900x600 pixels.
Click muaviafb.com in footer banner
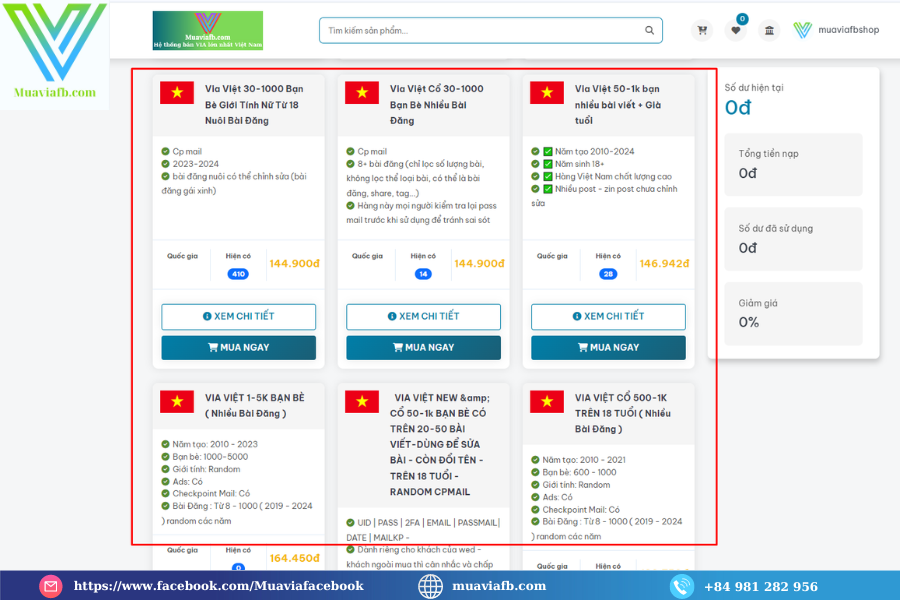[499, 586]
